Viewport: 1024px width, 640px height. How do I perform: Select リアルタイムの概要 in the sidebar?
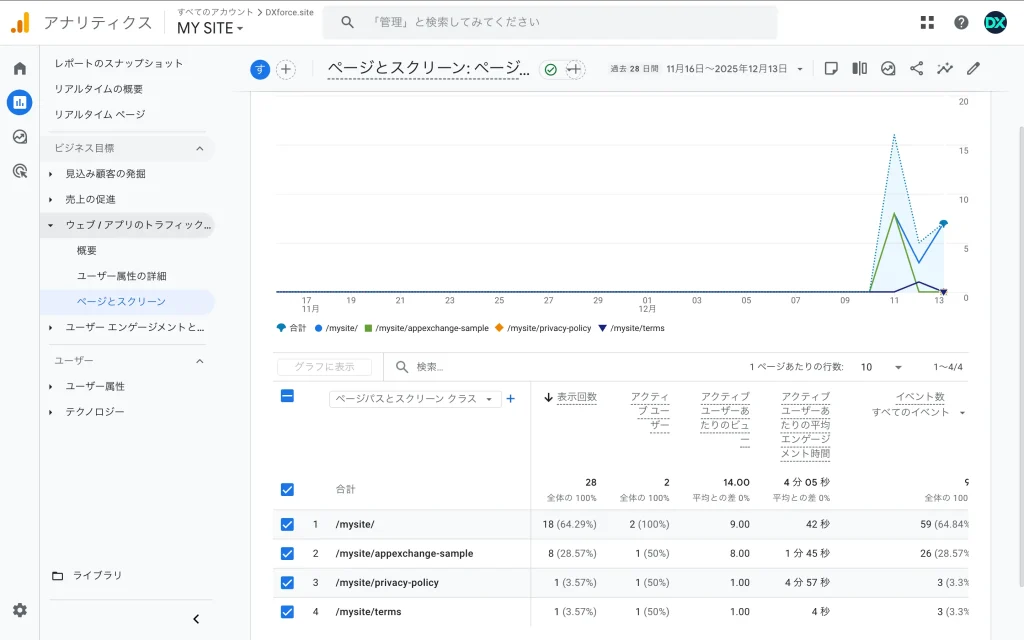tap(98, 89)
